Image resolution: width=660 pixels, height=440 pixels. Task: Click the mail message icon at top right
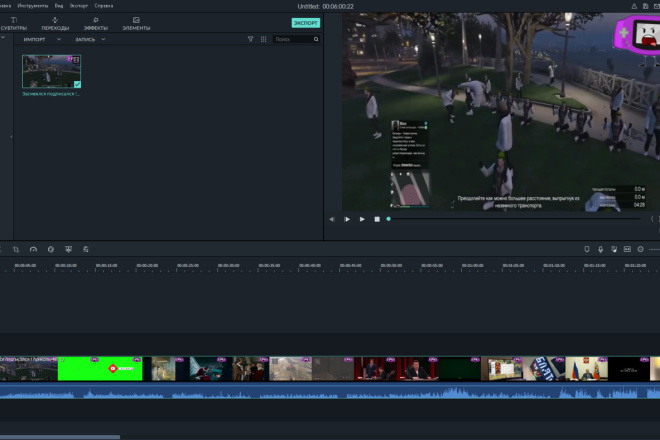click(656, 6)
